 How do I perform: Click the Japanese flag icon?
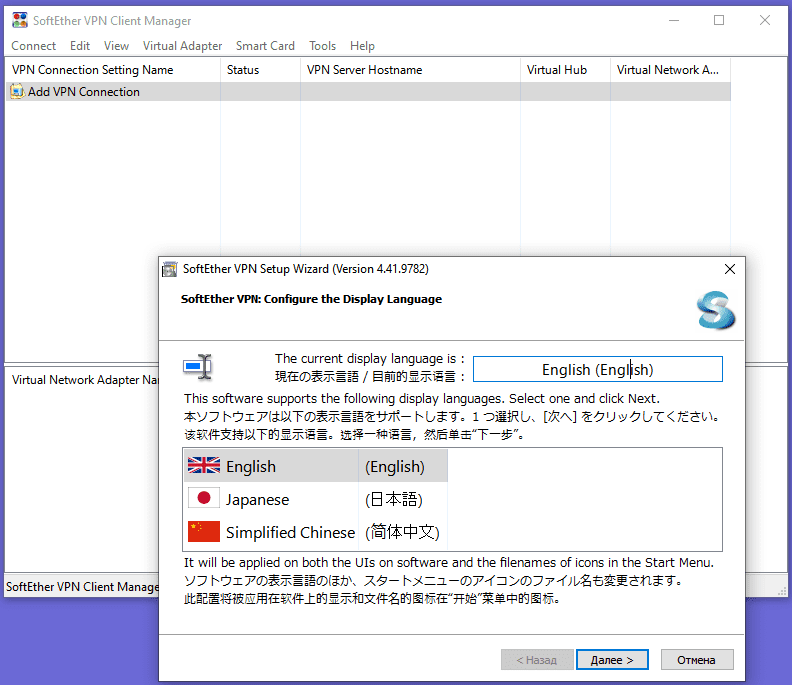tap(204, 498)
